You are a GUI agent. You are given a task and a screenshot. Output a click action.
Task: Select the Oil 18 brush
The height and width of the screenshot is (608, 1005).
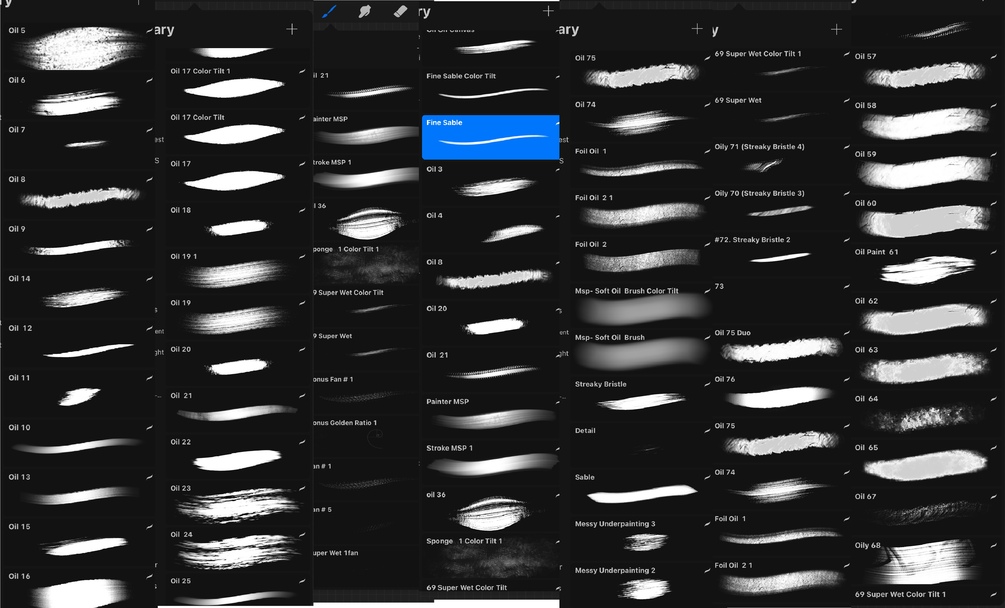click(238, 225)
